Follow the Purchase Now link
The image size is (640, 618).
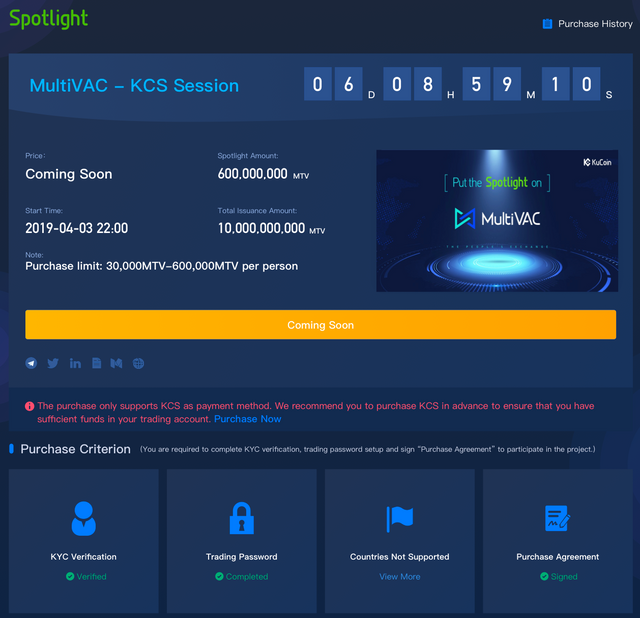(248, 419)
